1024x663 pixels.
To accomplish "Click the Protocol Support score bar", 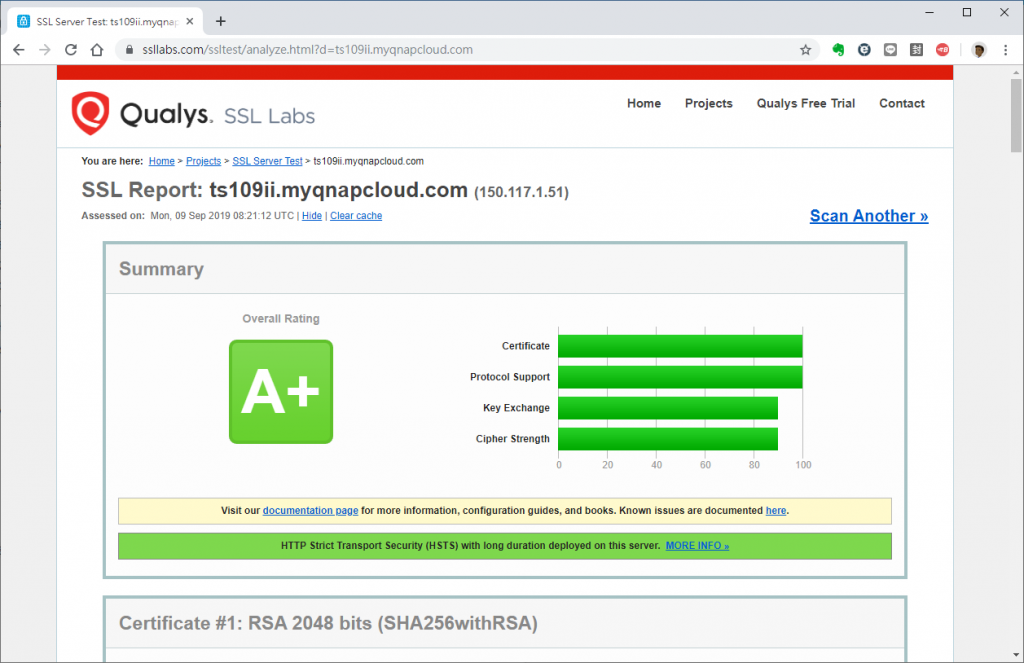I will coord(680,377).
